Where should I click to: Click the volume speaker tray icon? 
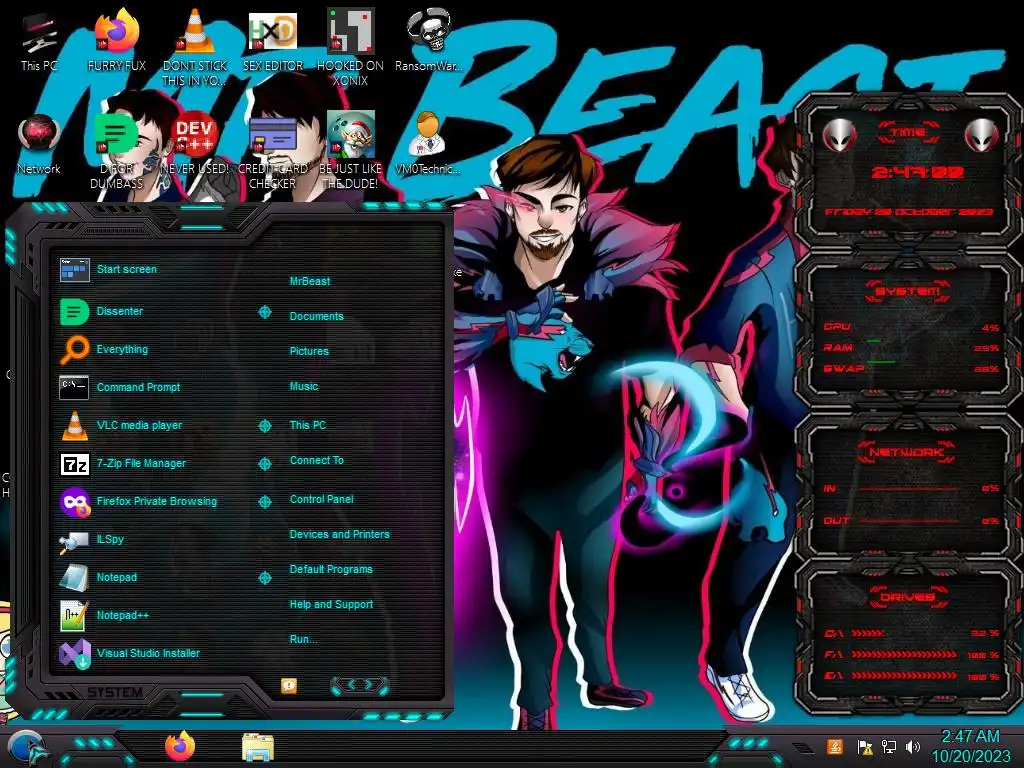click(913, 746)
